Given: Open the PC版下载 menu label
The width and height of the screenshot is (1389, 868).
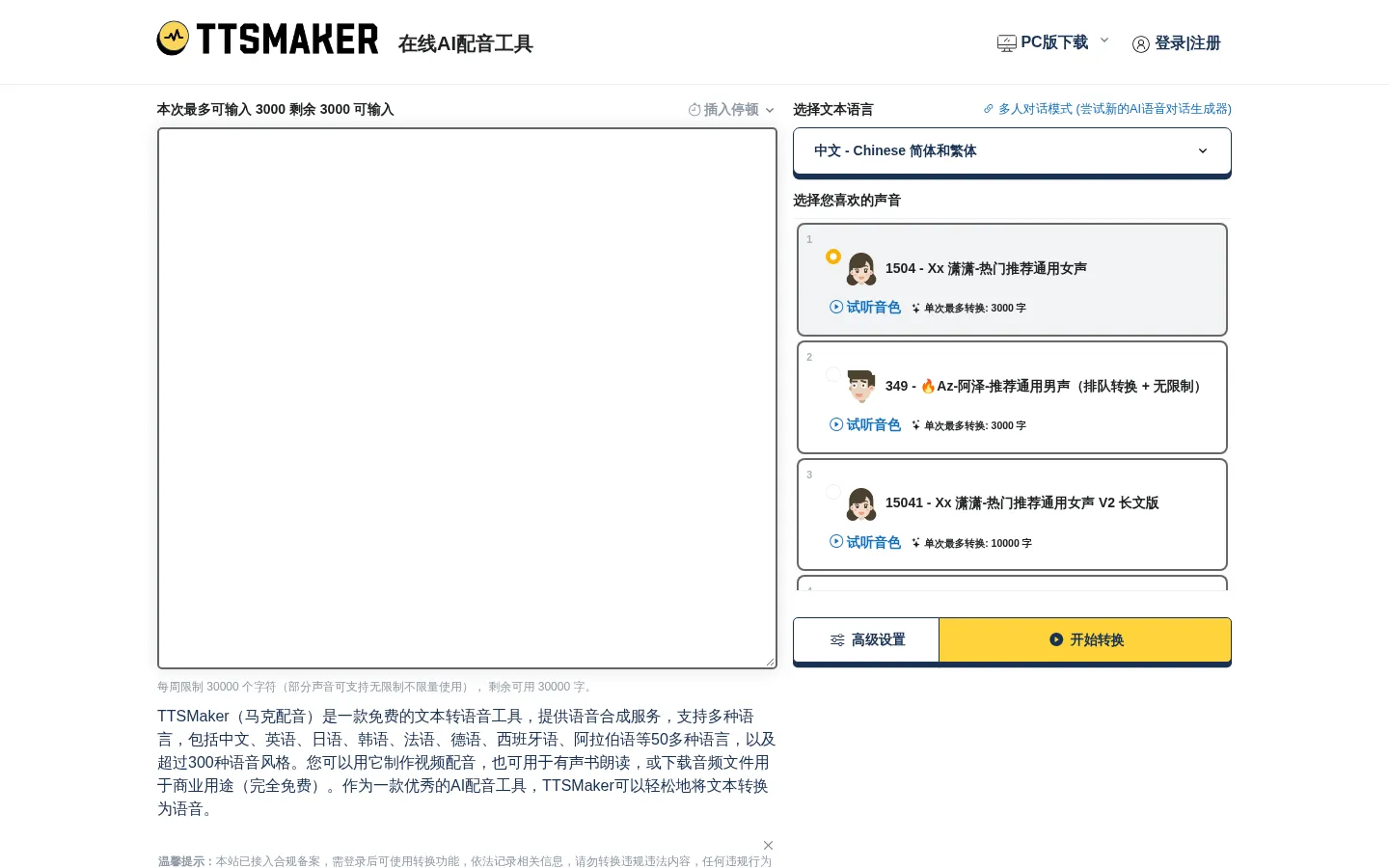Looking at the screenshot, I should 1054,42.
